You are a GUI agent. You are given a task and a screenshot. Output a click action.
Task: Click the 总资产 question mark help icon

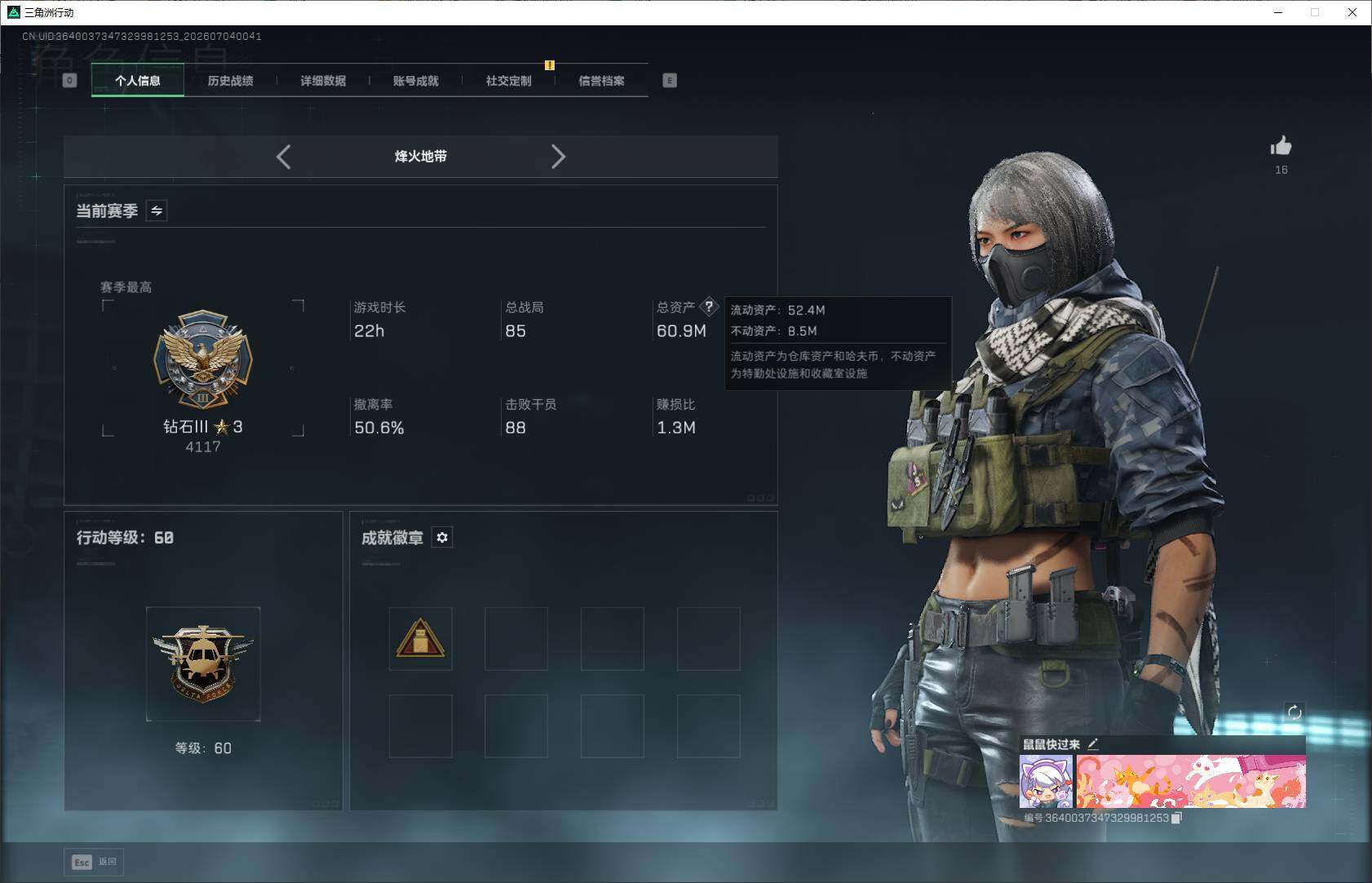709,307
